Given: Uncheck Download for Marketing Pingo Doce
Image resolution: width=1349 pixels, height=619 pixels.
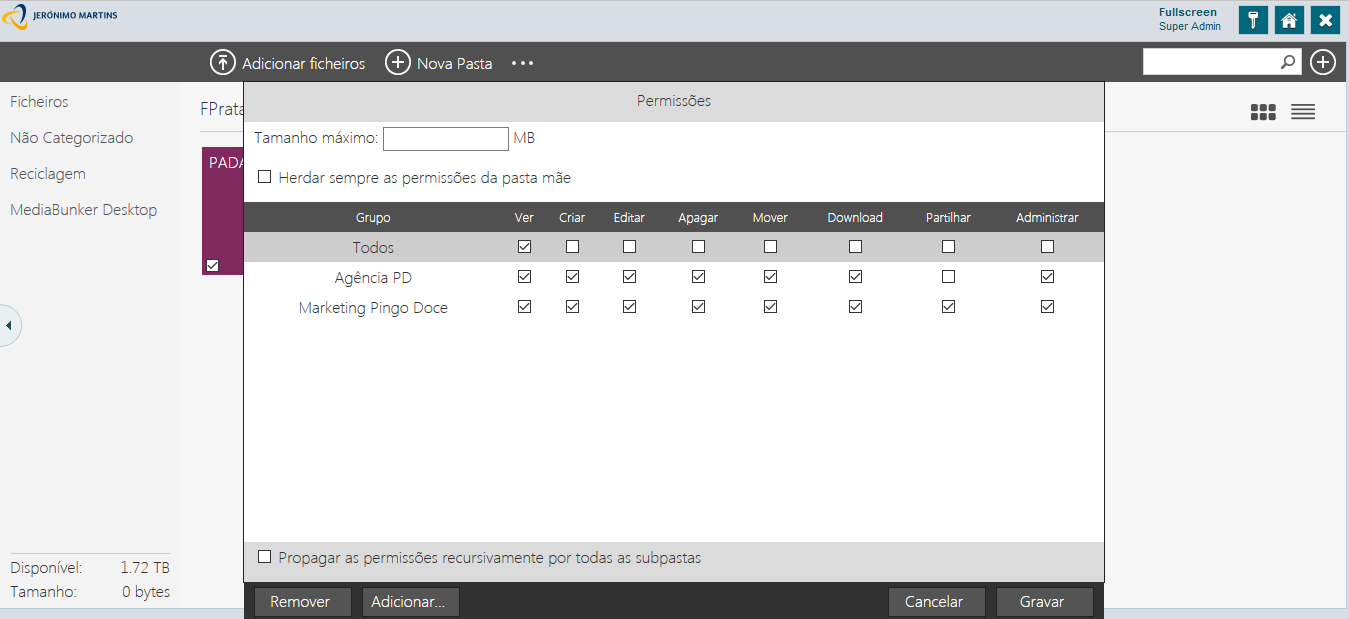Looking at the screenshot, I should 855,307.
